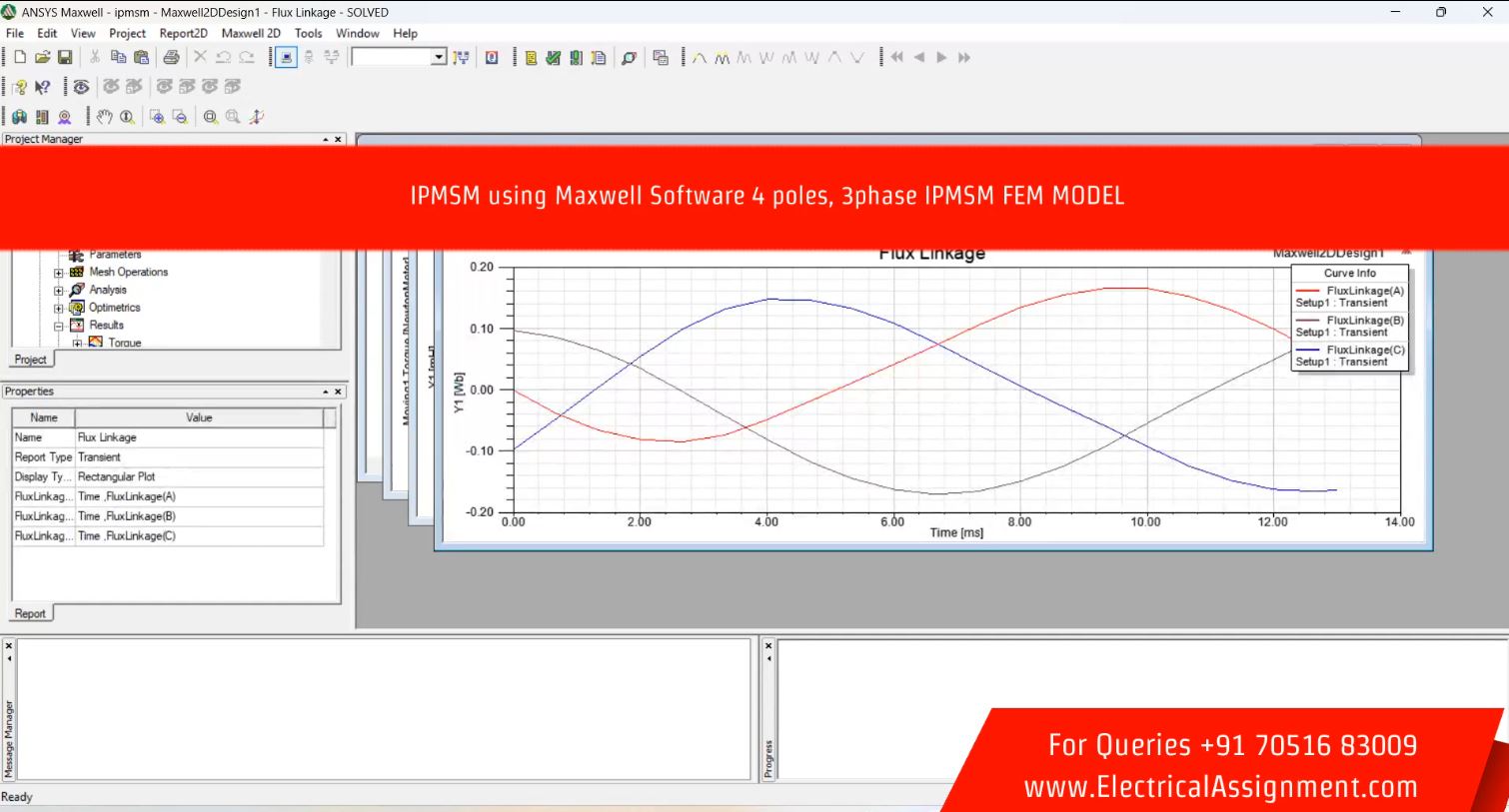Image resolution: width=1509 pixels, height=812 pixels.
Task: Collapse the Results tree node
Action: point(58,326)
